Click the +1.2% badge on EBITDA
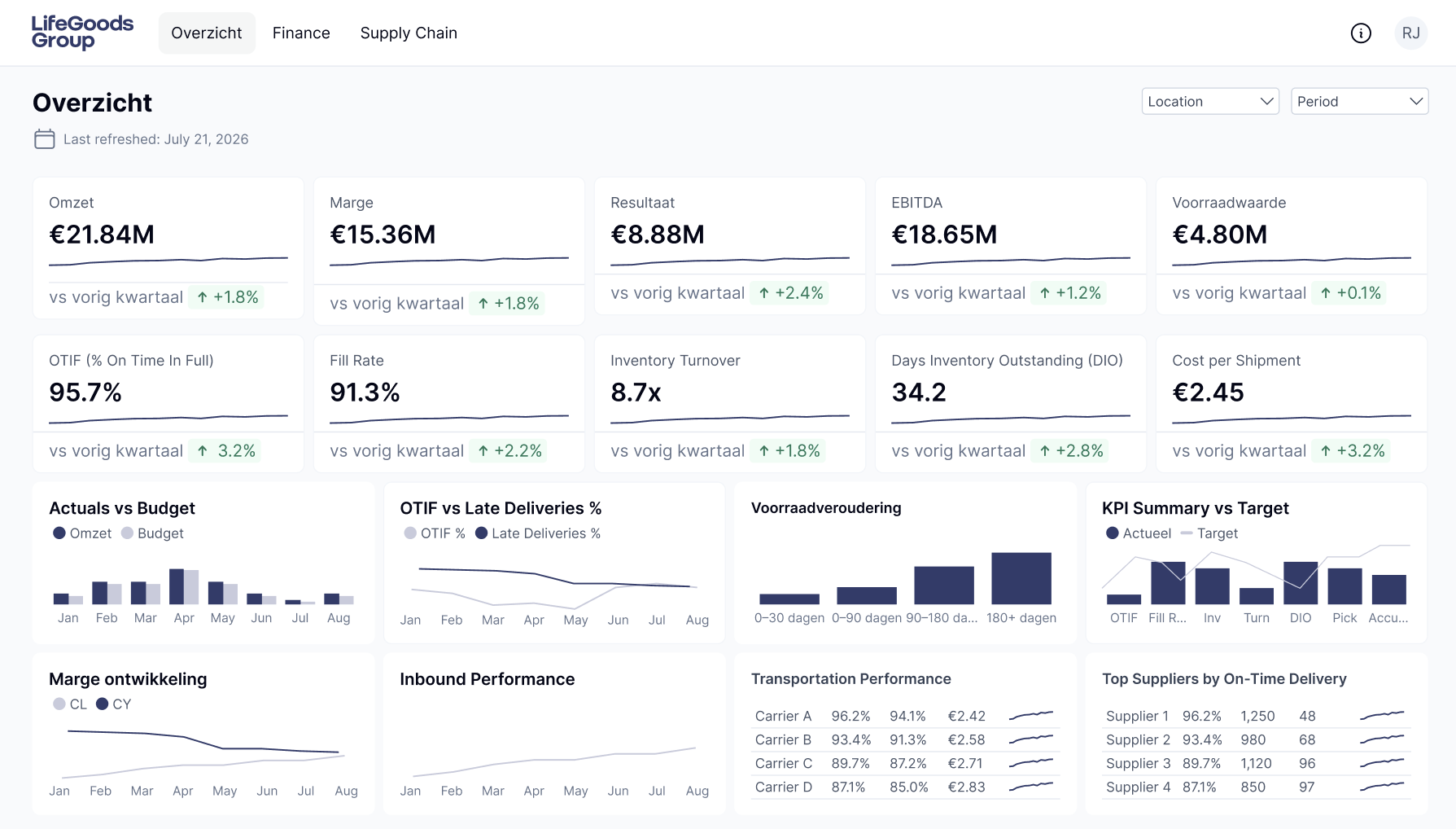Viewport: 1456px width, 829px height. 1069,293
